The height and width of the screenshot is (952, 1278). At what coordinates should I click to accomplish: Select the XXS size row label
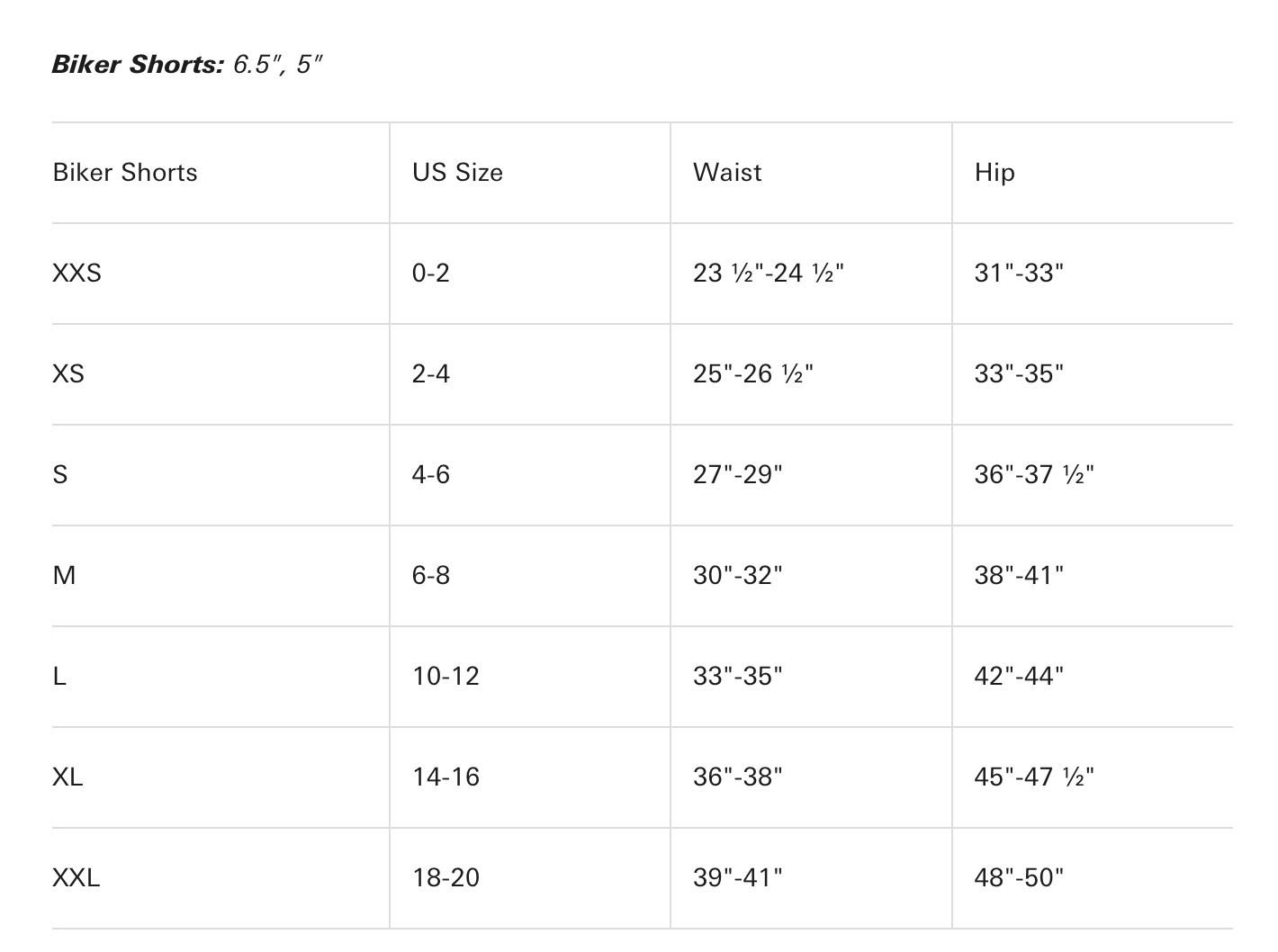[77, 274]
